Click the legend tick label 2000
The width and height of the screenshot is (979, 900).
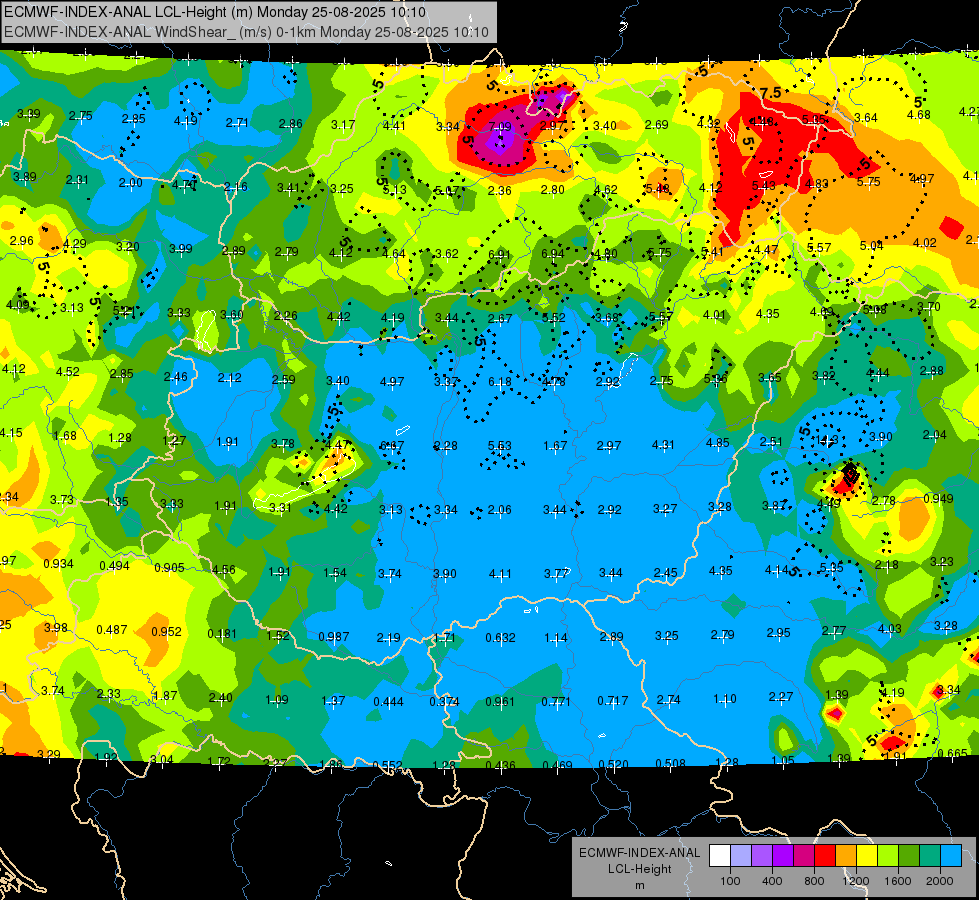940,881
